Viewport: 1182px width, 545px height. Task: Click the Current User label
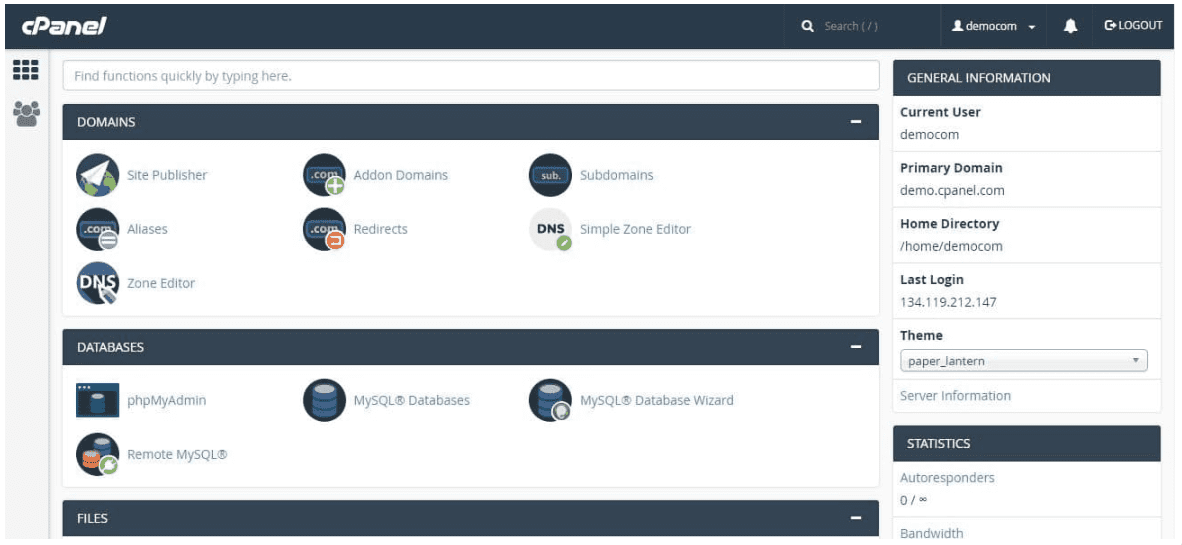pos(940,112)
